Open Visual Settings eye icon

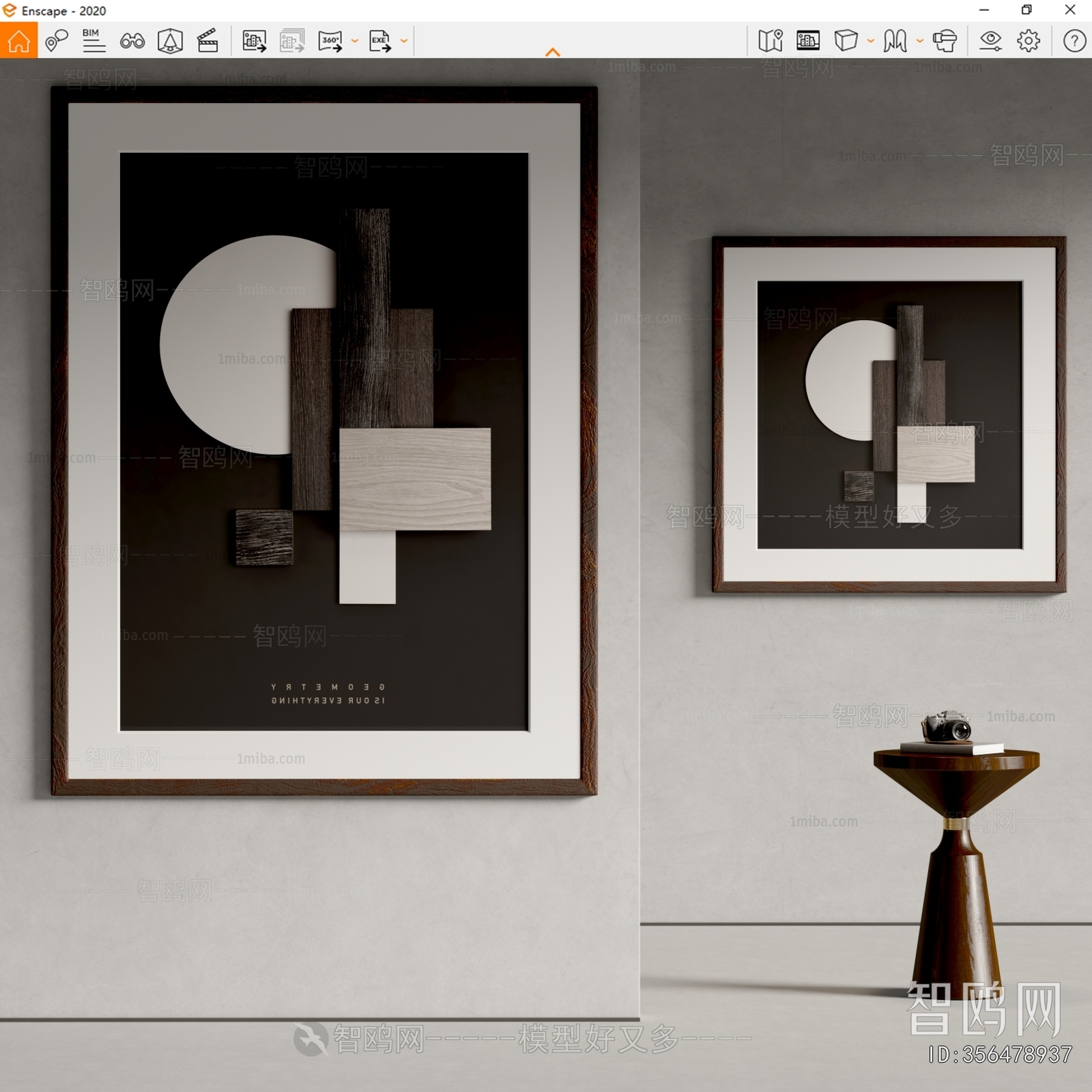click(990, 41)
